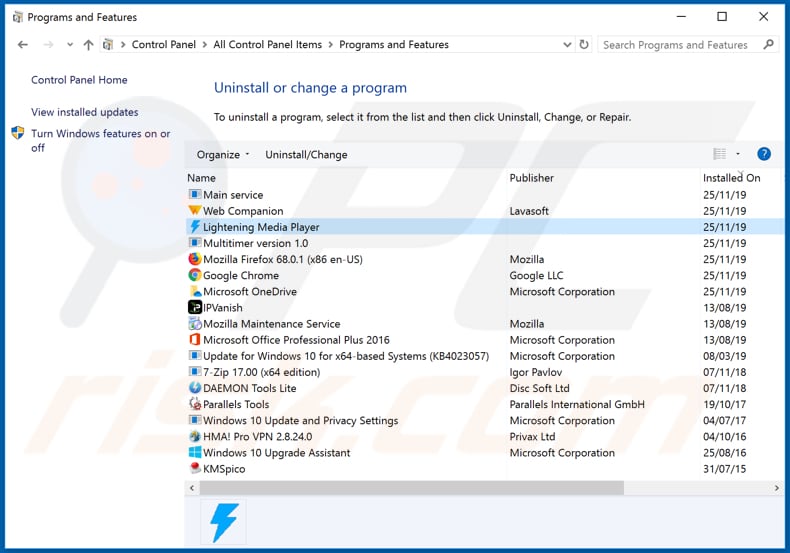Viewport: 790px width, 553px height.
Task: Open Control Panel Home link
Action: pos(79,80)
